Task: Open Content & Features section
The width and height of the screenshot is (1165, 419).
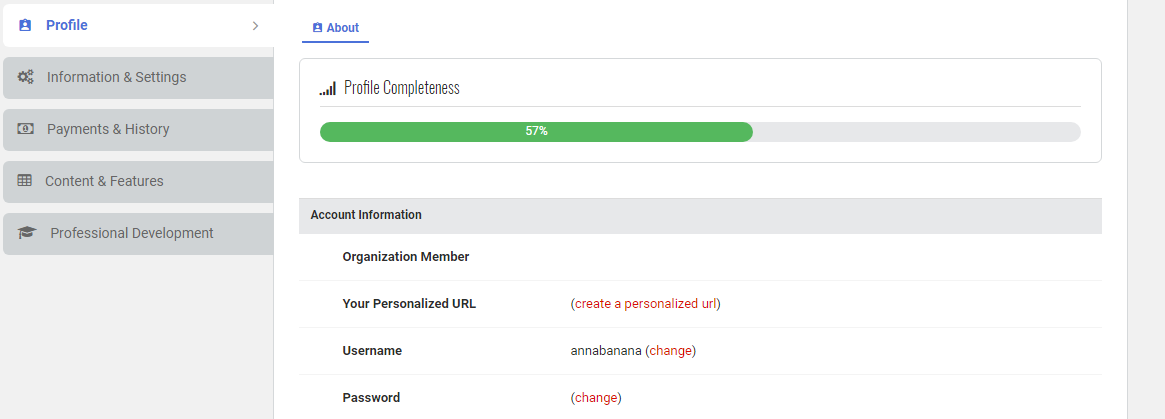Action: click(104, 181)
